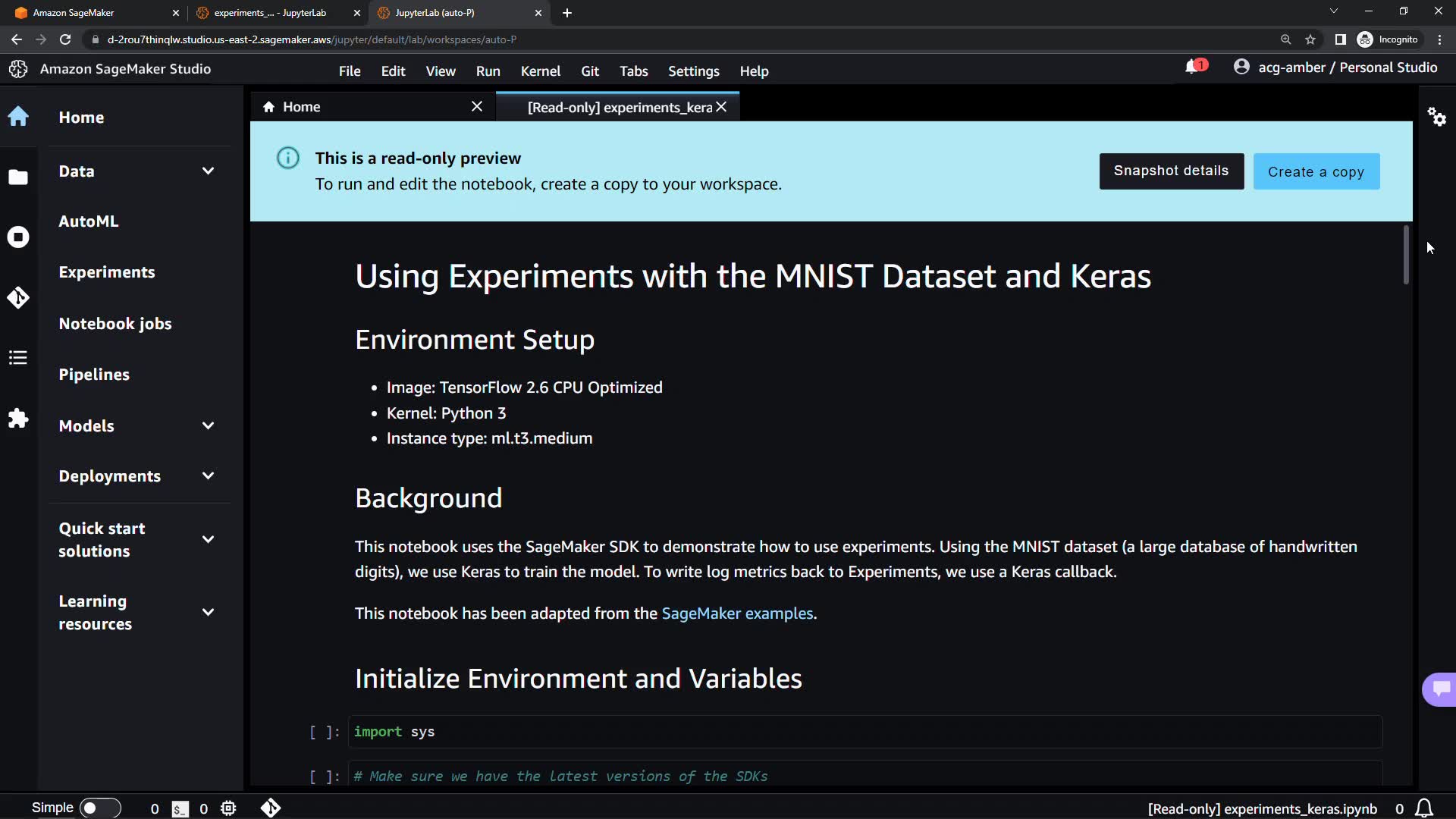Open the purple feedback chat bubble
The image size is (1456, 819).
coord(1441,689)
